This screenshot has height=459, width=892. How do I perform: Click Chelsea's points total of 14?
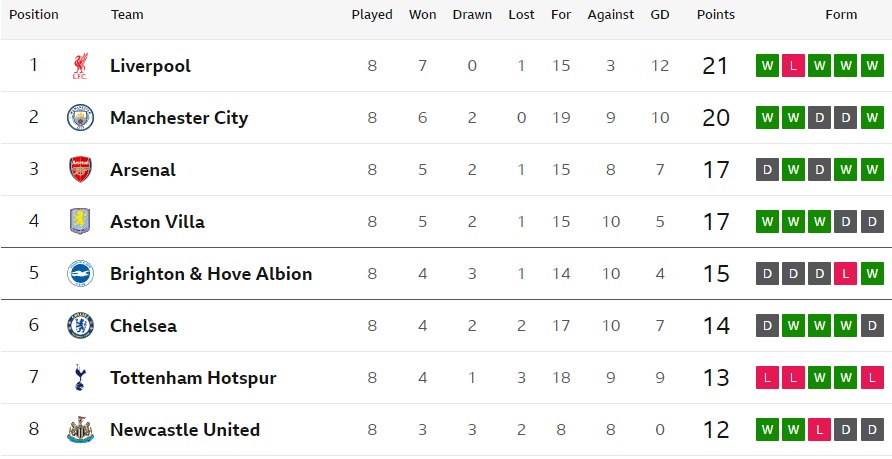(x=716, y=326)
